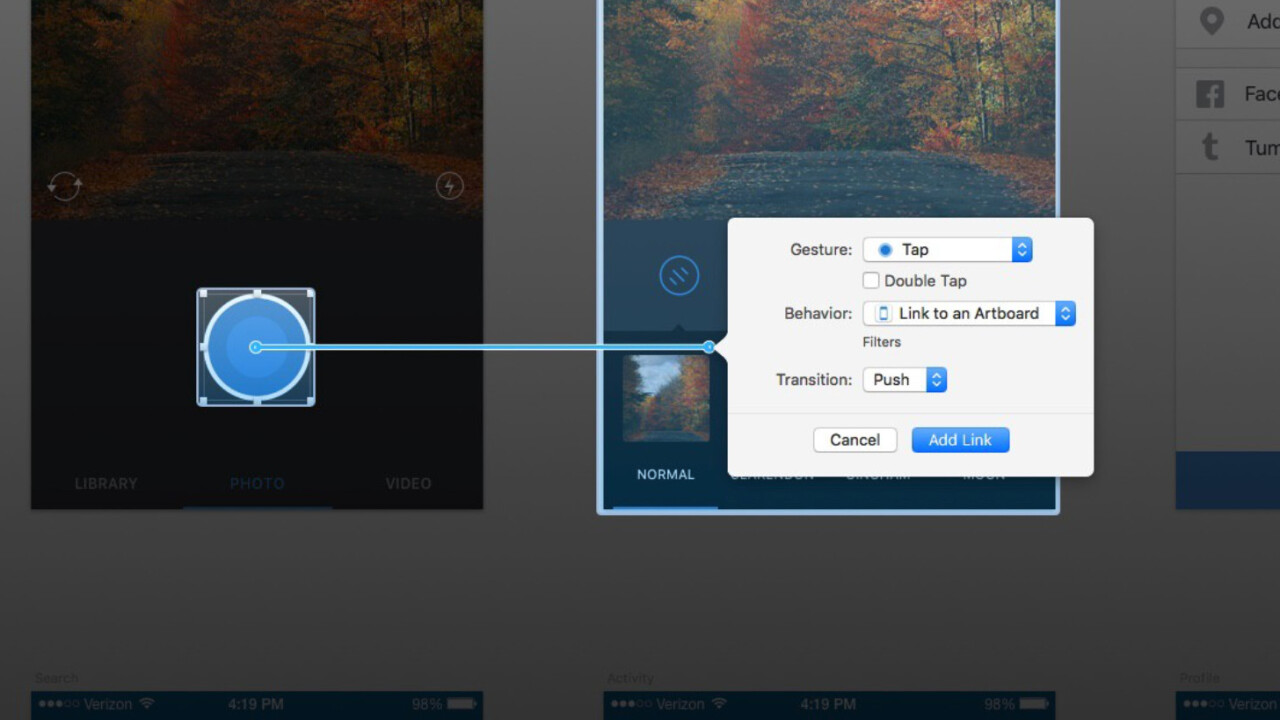Click the Cancel button
The width and height of the screenshot is (1280, 720).
point(854,440)
